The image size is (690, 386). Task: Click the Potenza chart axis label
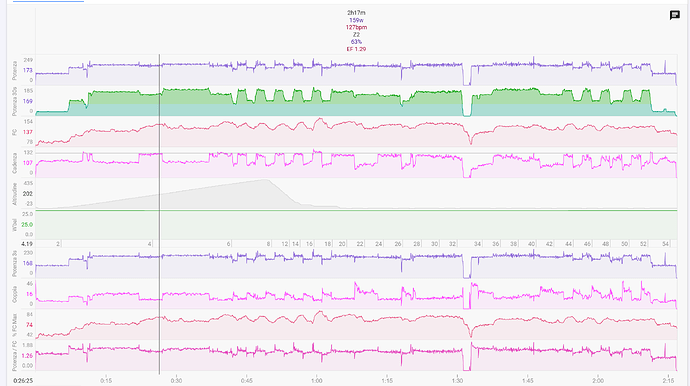[15, 70]
